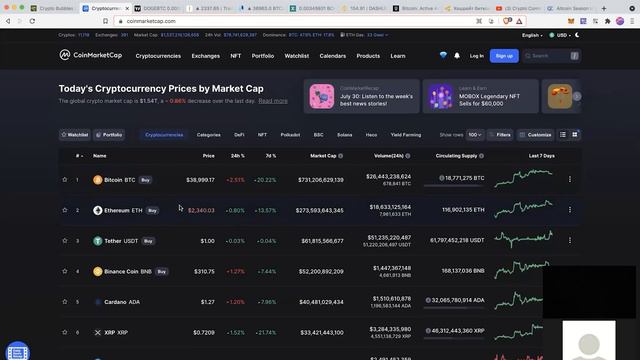
Task: Select the Solana tab
Action: point(344,135)
